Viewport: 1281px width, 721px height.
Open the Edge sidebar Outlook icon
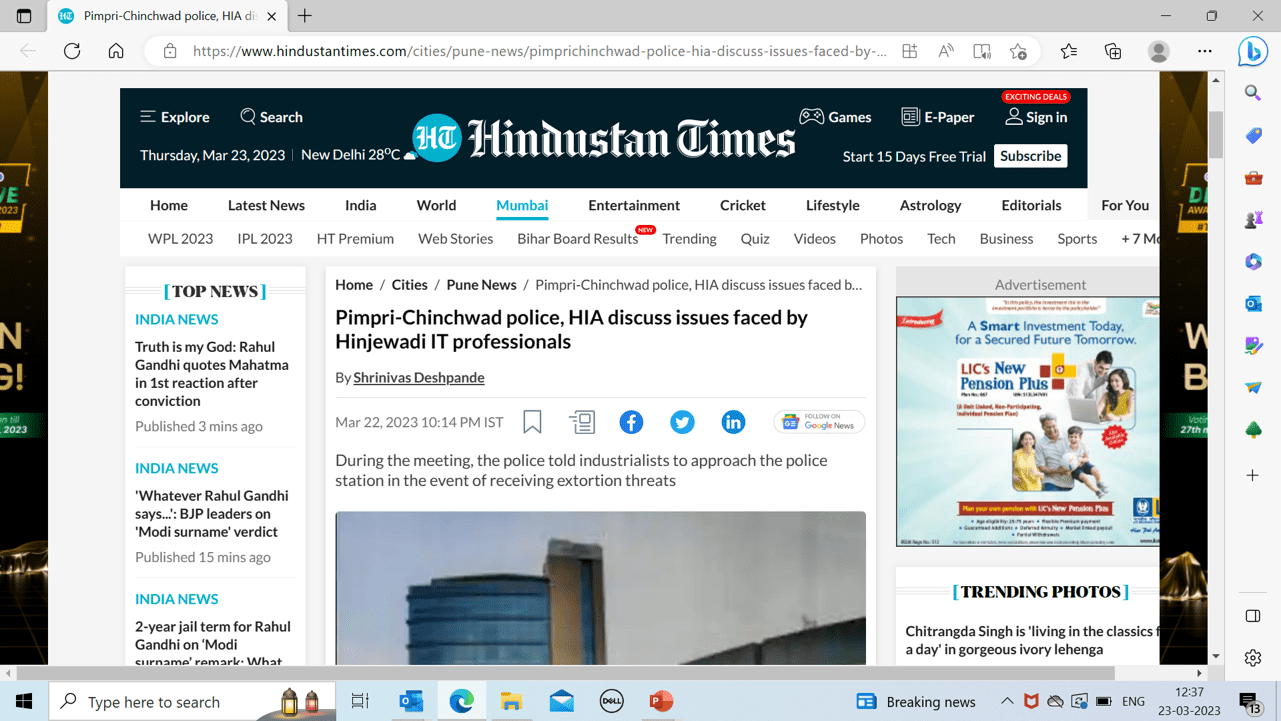(x=1253, y=303)
